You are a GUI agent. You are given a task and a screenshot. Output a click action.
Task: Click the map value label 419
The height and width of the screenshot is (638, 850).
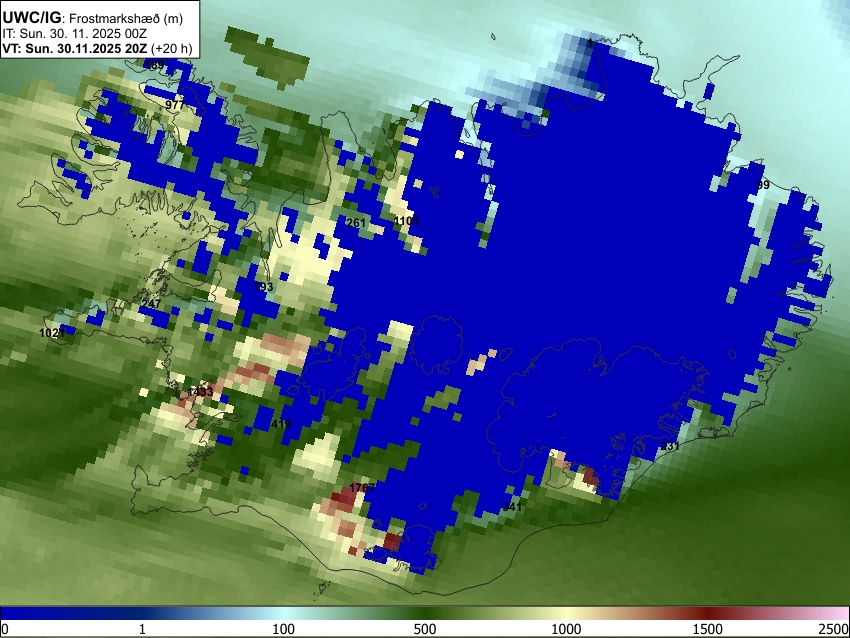(281, 424)
